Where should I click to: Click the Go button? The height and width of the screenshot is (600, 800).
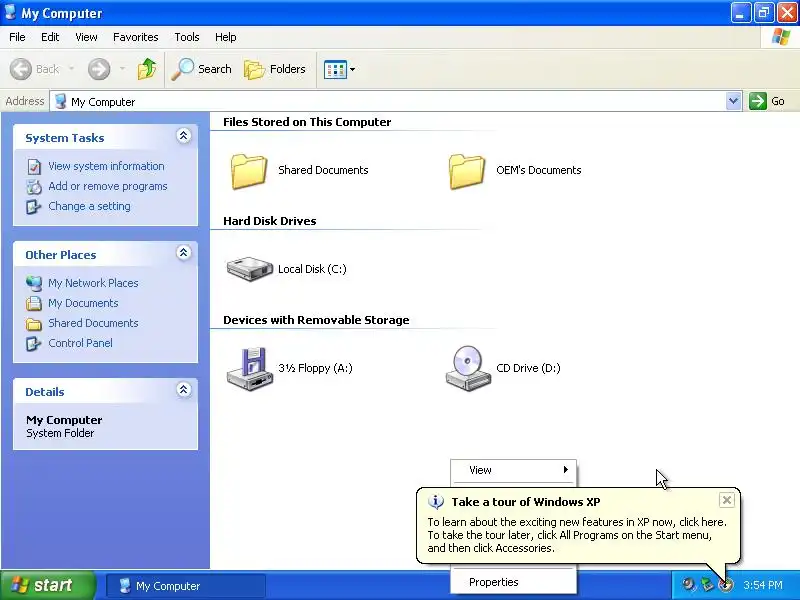(767, 101)
